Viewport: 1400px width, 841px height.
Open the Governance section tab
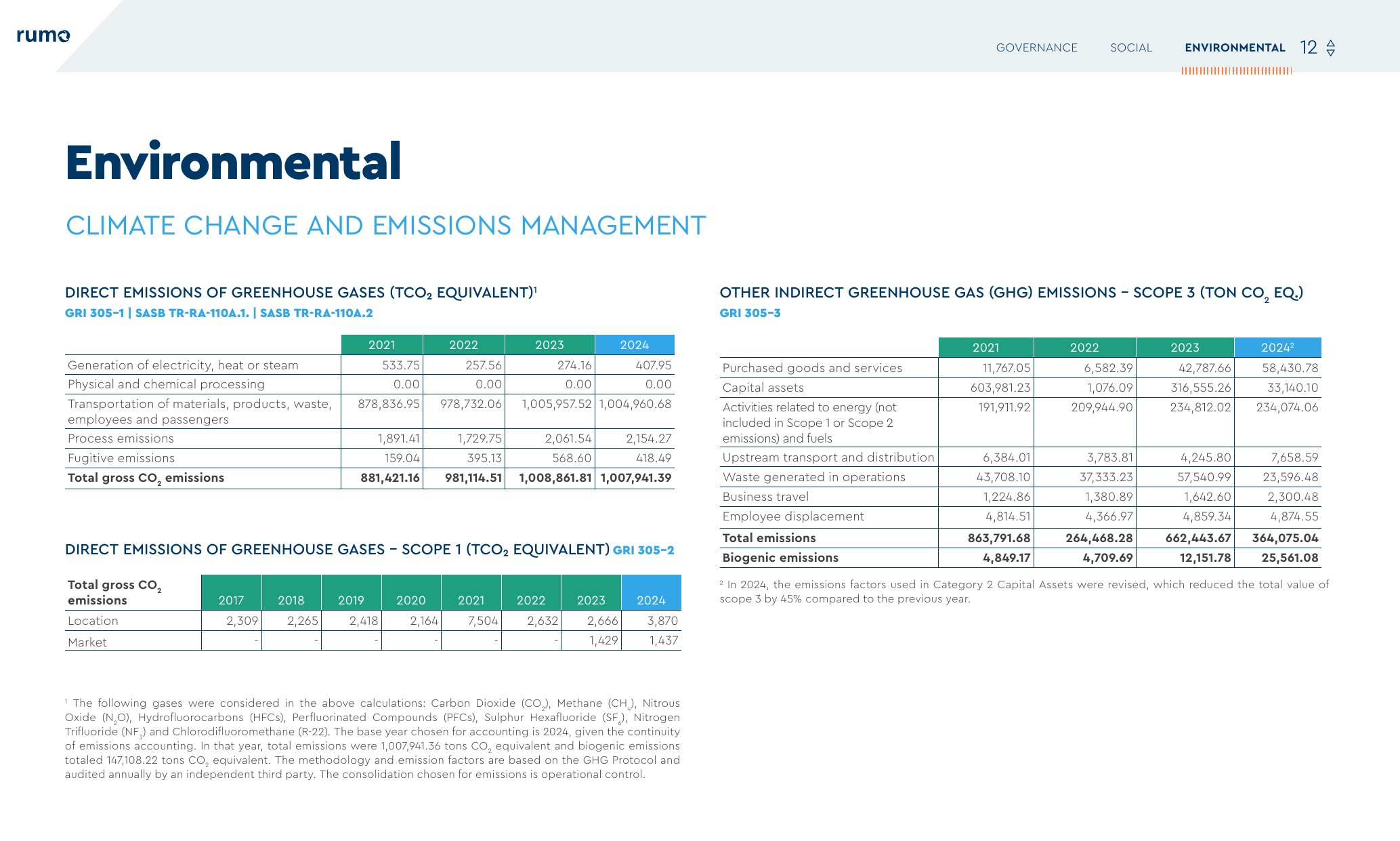[1036, 47]
